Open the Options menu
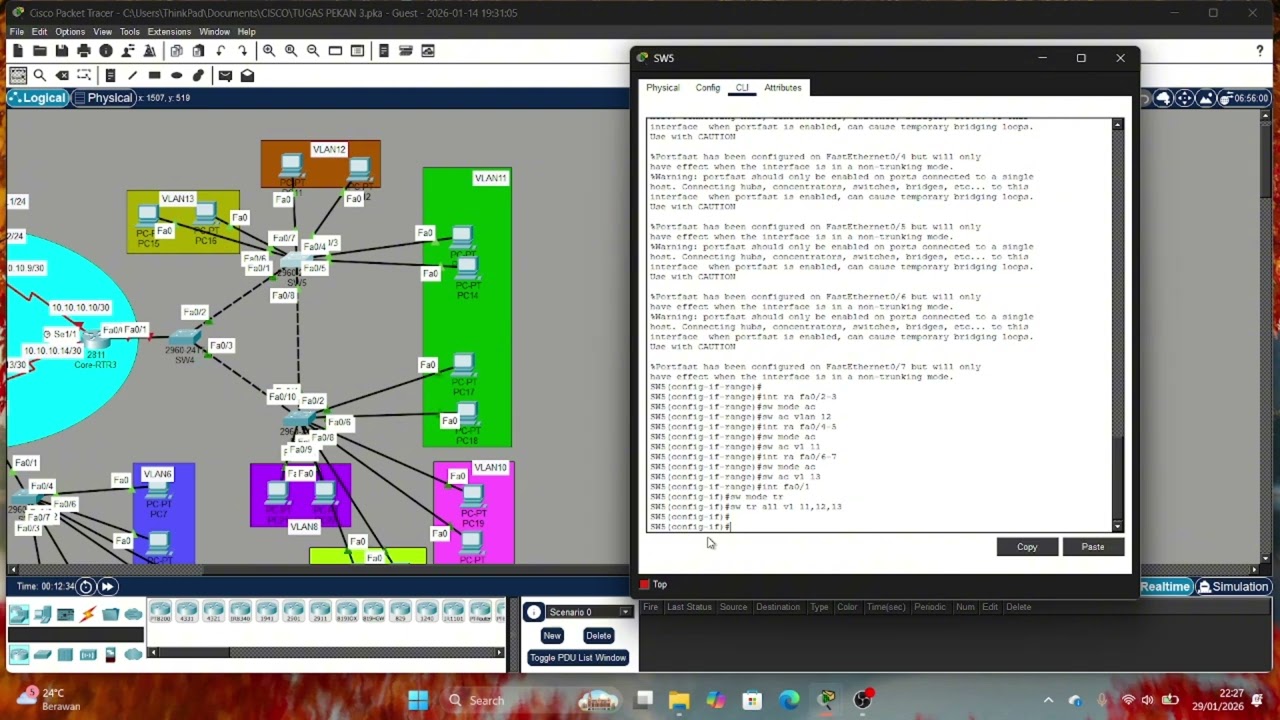The height and width of the screenshot is (720, 1280). (x=70, y=32)
